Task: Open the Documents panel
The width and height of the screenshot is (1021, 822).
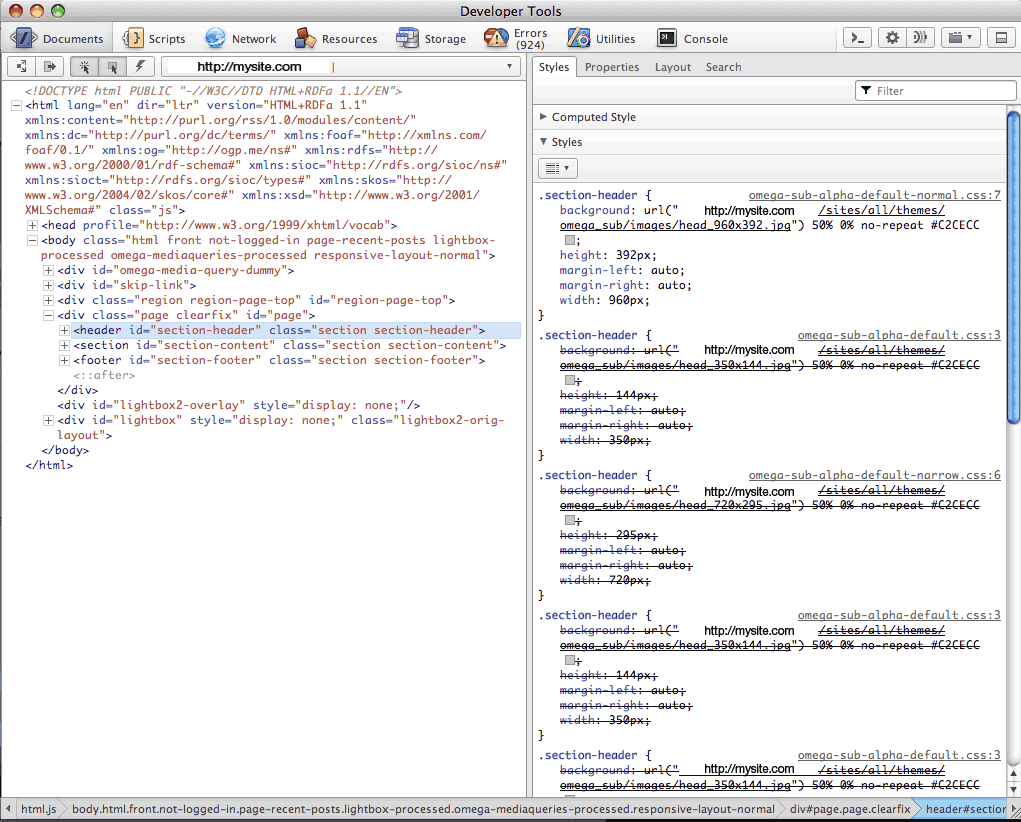Action: click(x=57, y=38)
